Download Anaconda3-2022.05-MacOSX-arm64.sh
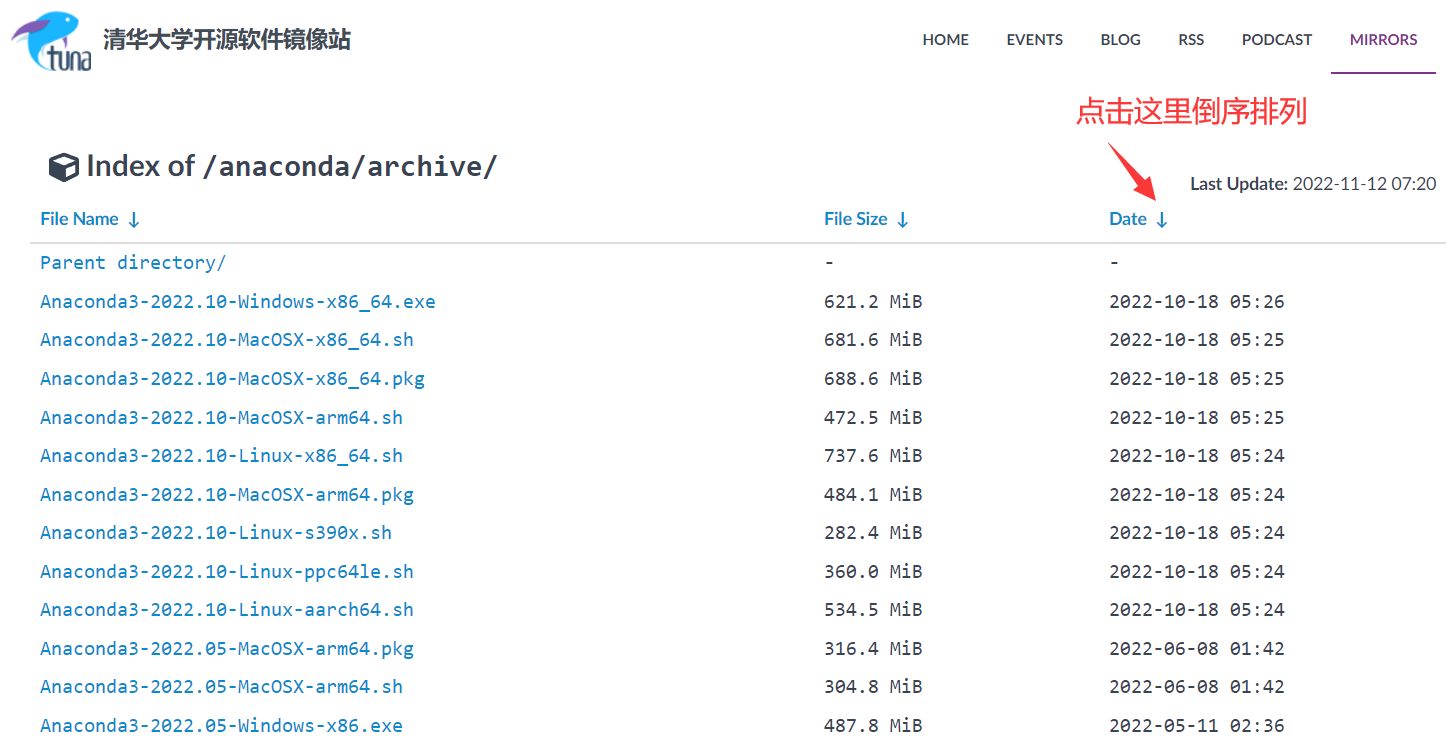 point(221,687)
